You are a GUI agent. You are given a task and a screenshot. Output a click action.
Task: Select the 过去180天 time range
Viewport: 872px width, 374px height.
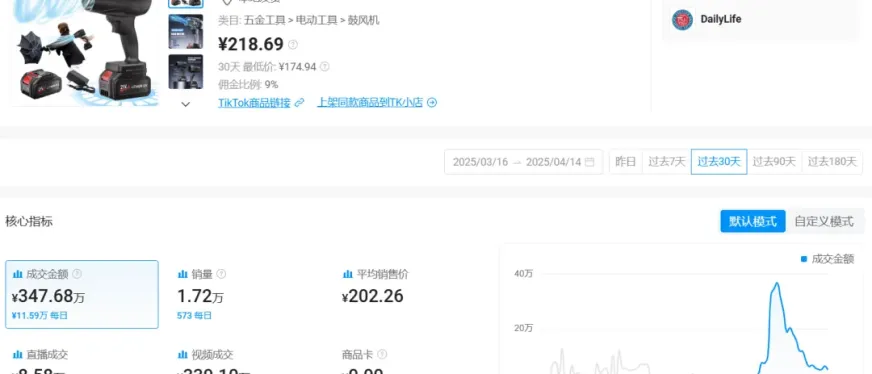[x=832, y=162]
